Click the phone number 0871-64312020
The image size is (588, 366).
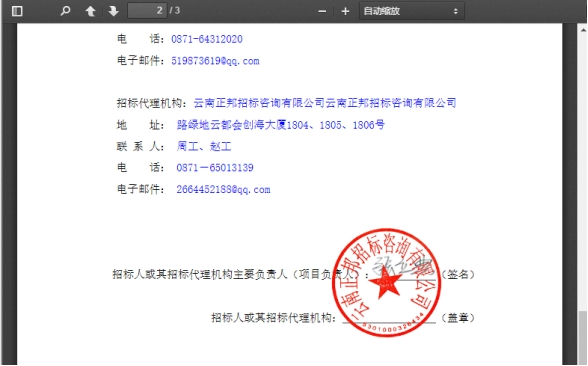(207, 39)
